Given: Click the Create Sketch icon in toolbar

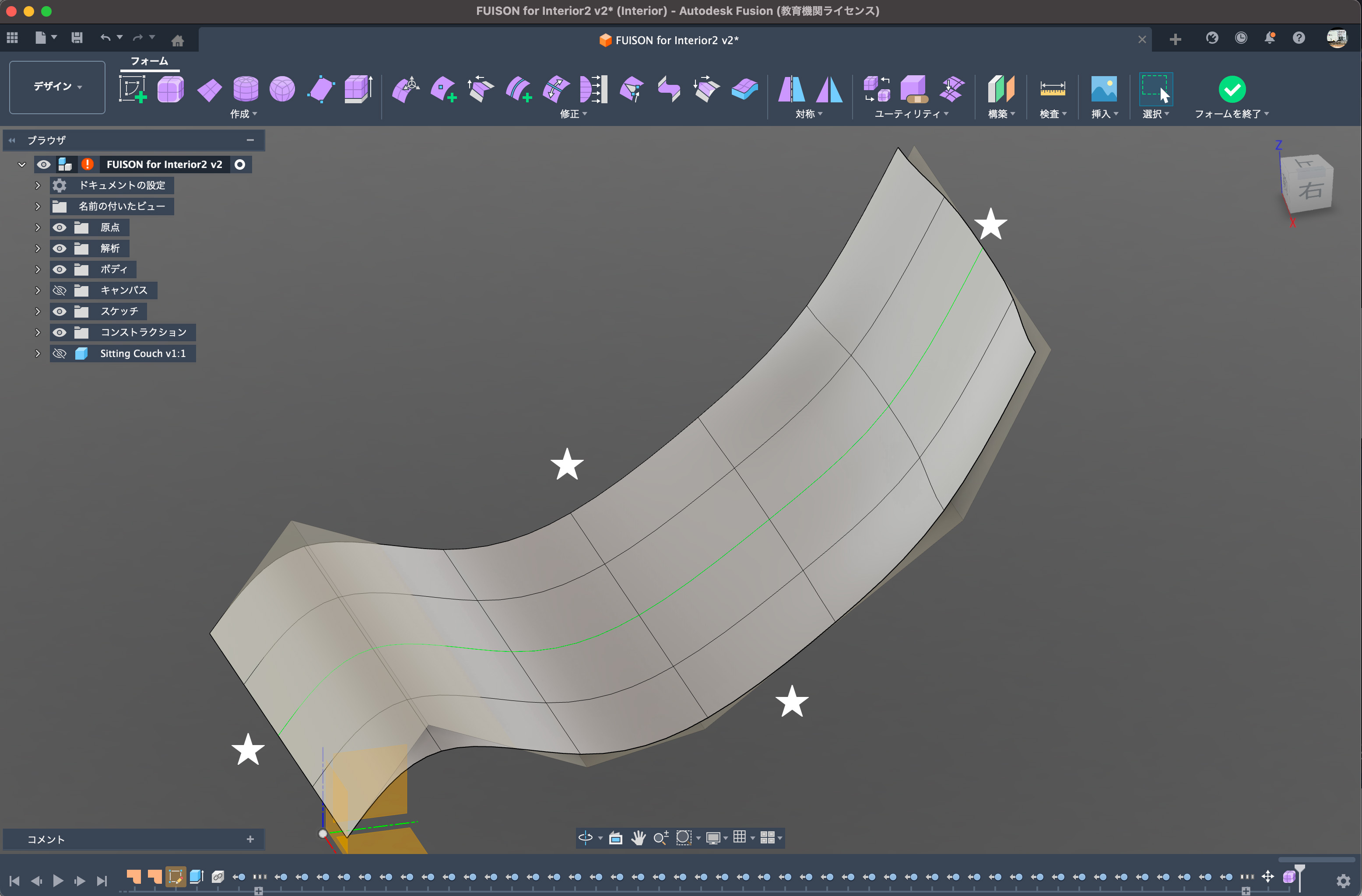Looking at the screenshot, I should (x=133, y=89).
